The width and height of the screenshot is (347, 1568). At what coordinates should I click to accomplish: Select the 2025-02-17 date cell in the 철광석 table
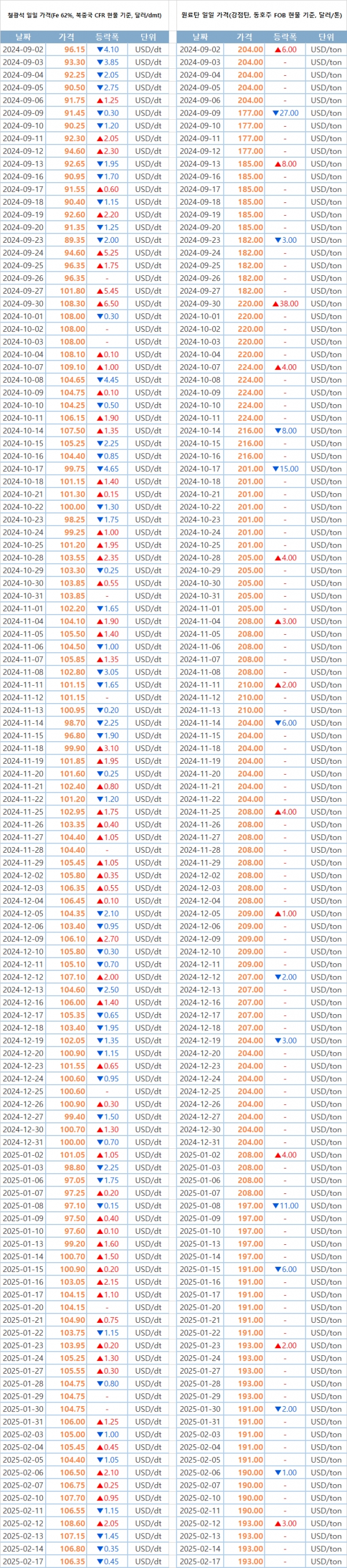[x=23, y=1561]
